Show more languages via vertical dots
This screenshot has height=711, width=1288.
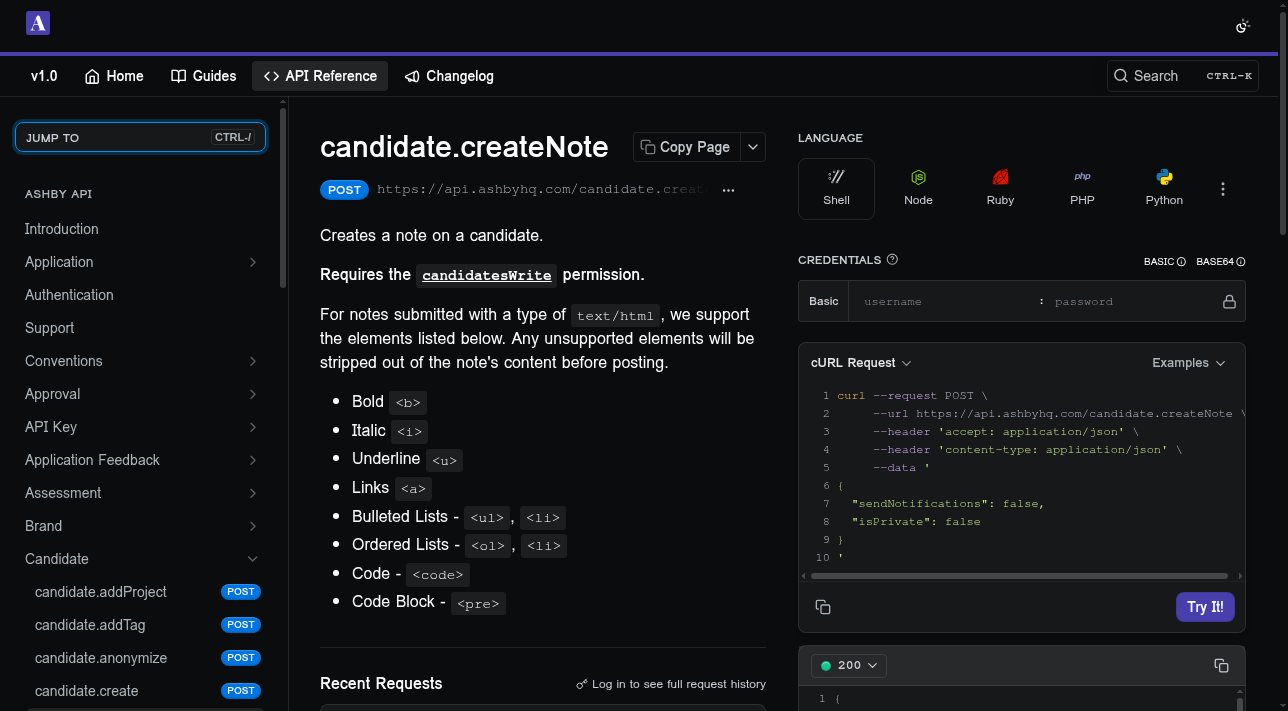click(1222, 189)
